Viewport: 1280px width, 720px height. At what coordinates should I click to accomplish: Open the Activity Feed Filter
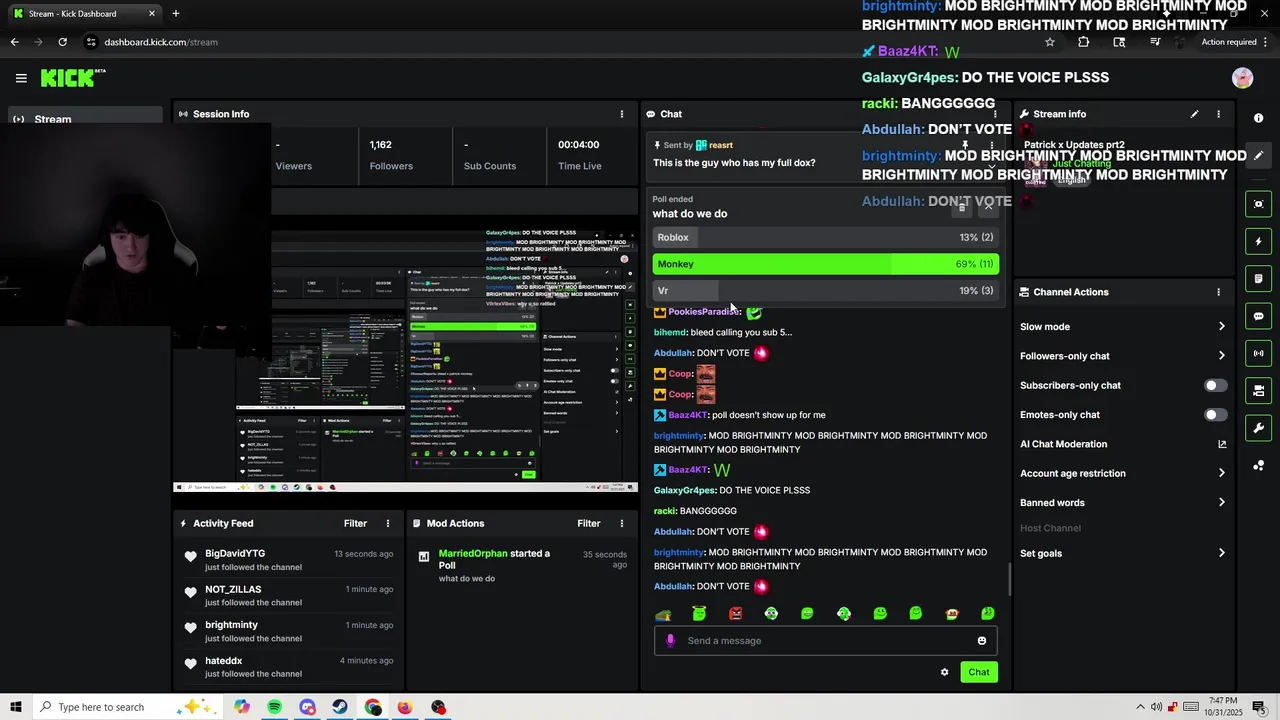coord(355,523)
